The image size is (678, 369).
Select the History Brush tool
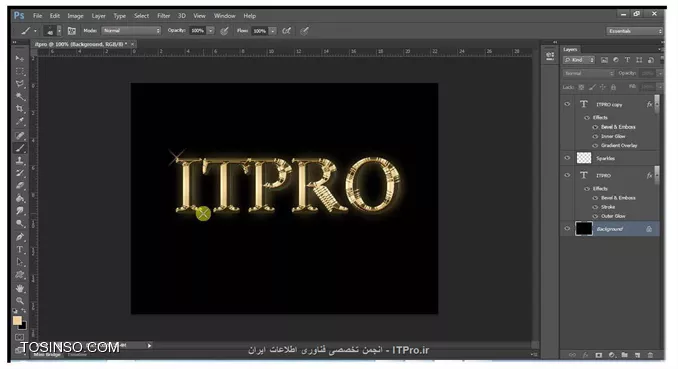20,173
